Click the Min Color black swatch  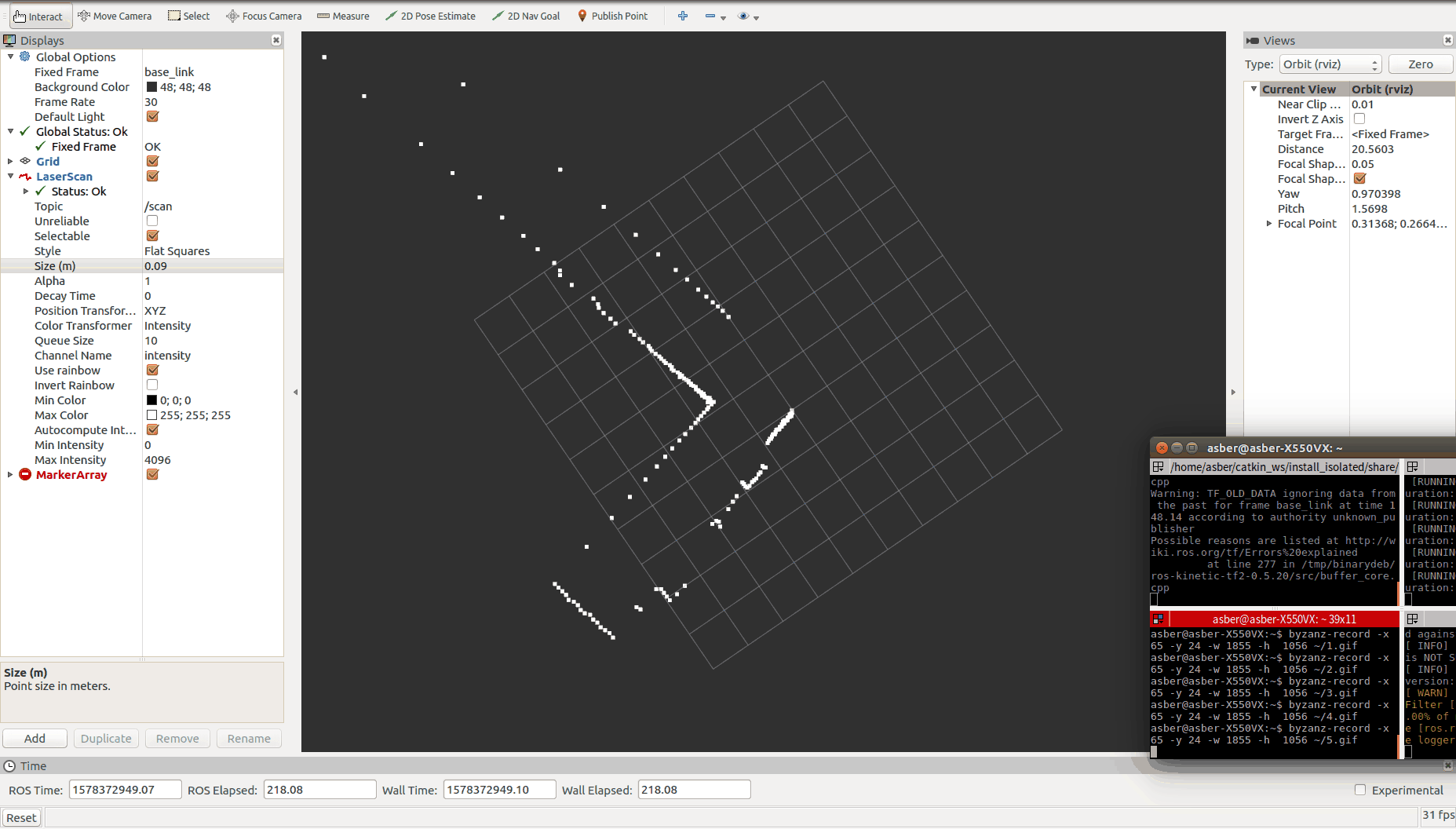(x=151, y=400)
